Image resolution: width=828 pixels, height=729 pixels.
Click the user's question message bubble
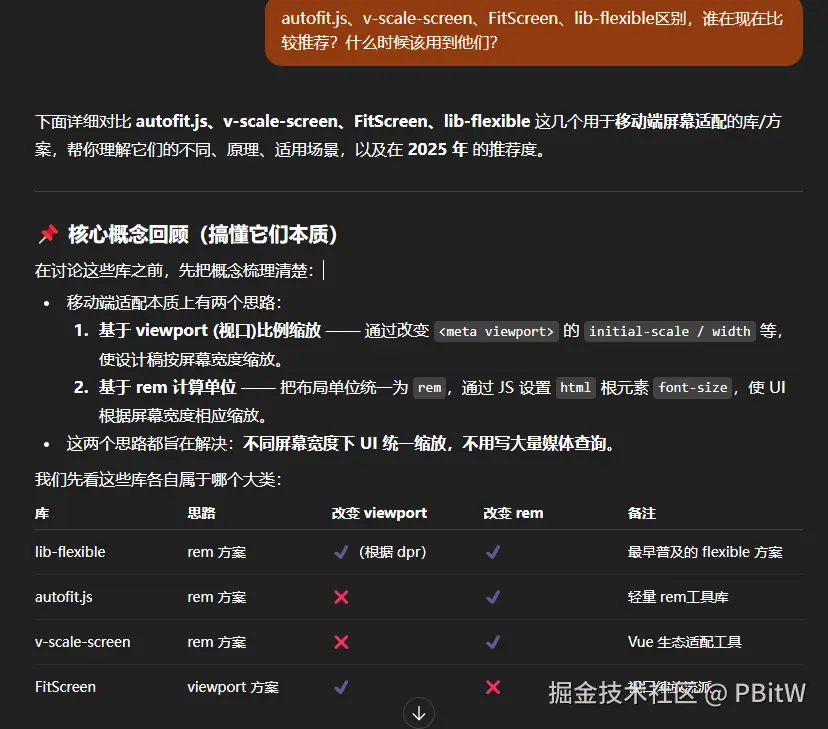point(534,32)
